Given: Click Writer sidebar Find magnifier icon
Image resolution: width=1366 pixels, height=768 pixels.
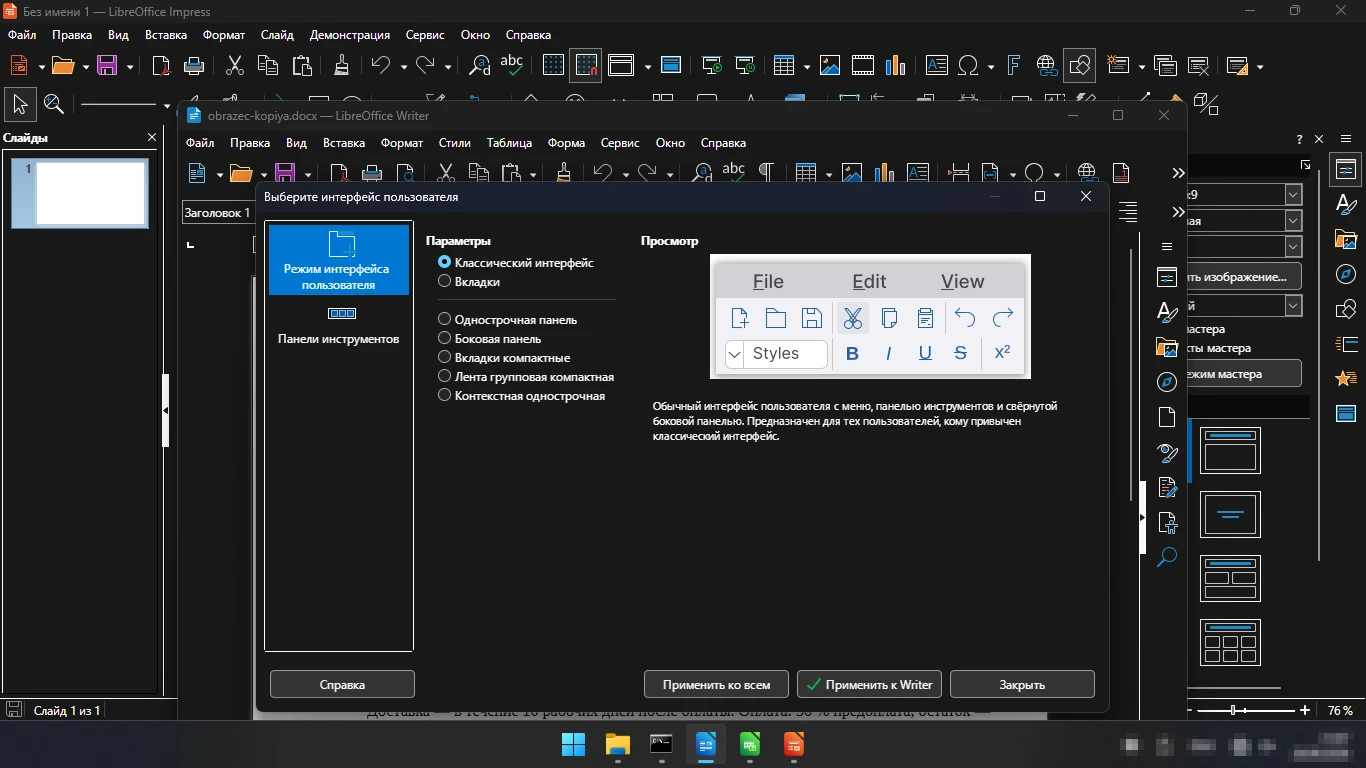Looking at the screenshot, I should click(1166, 557).
